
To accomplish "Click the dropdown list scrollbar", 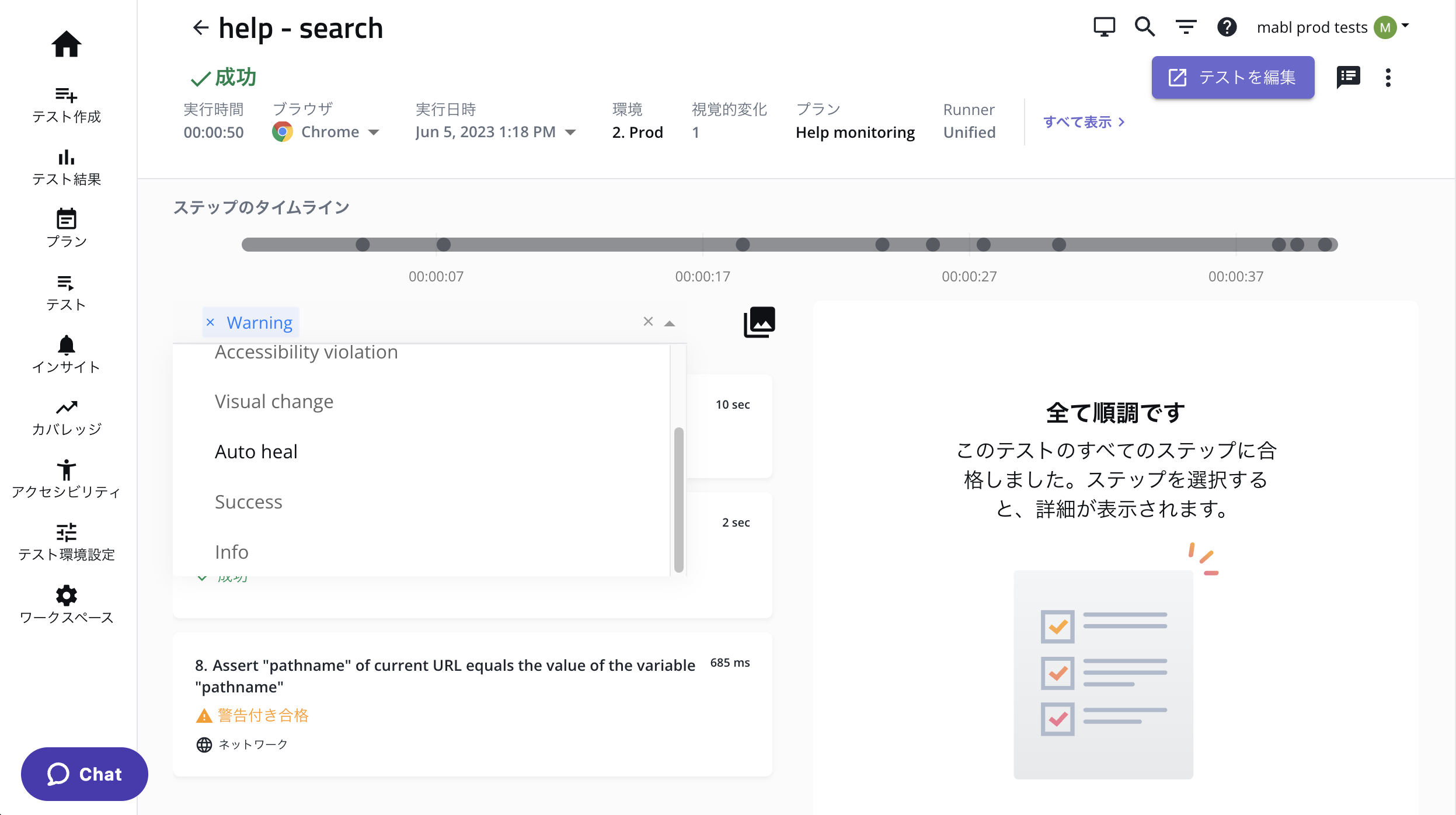I will 678,499.
